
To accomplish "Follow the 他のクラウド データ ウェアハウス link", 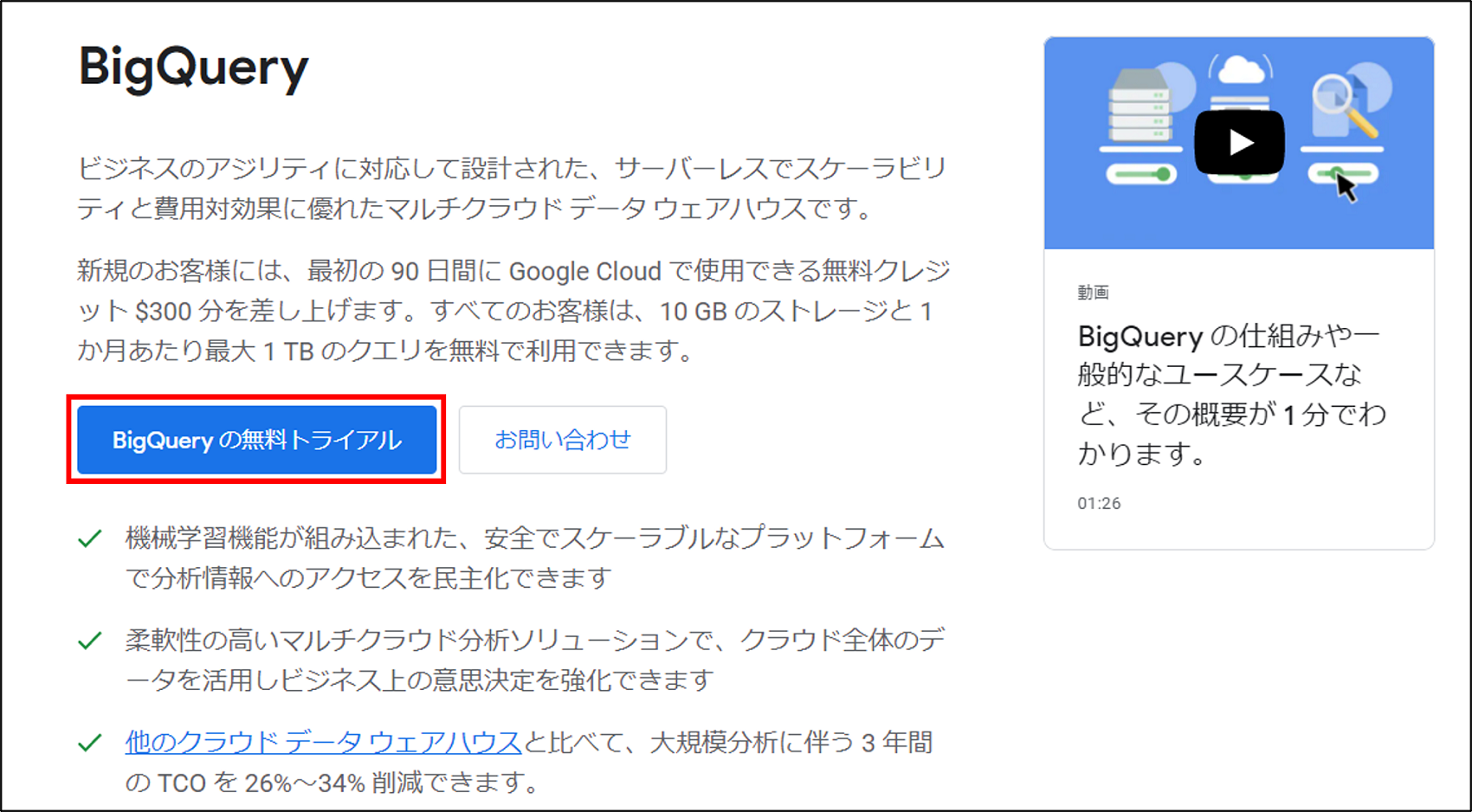I will pos(323,743).
